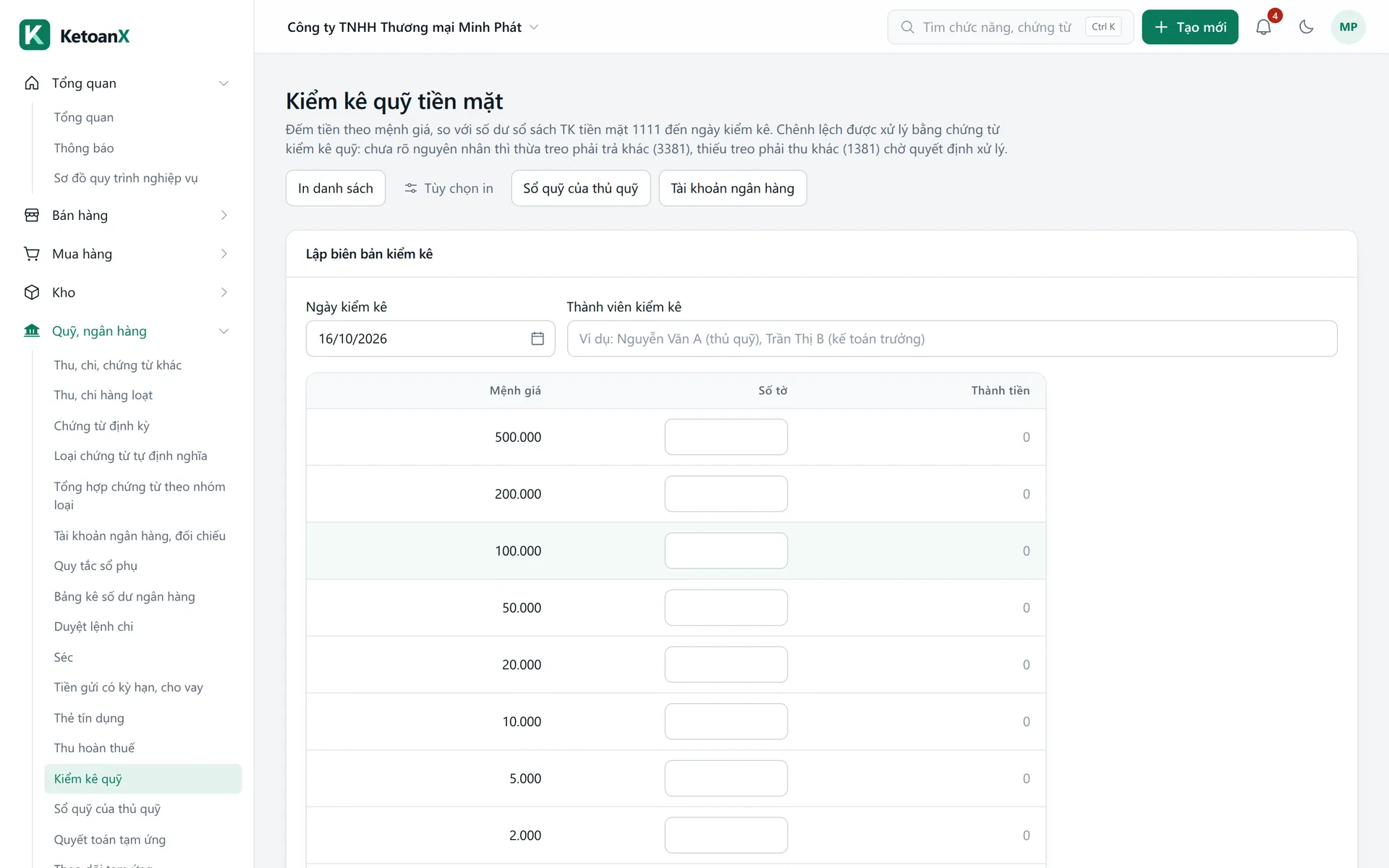Viewport: 1389px width, 868px height.
Task: Open Thu hoàn thuế in sidebar
Action: tap(94, 748)
